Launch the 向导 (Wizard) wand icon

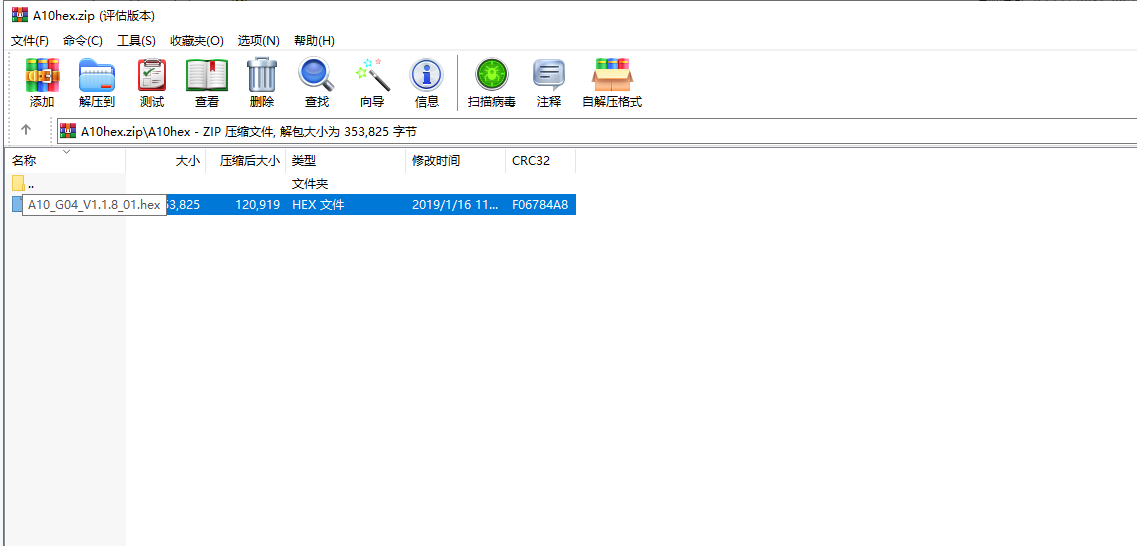coord(372,83)
